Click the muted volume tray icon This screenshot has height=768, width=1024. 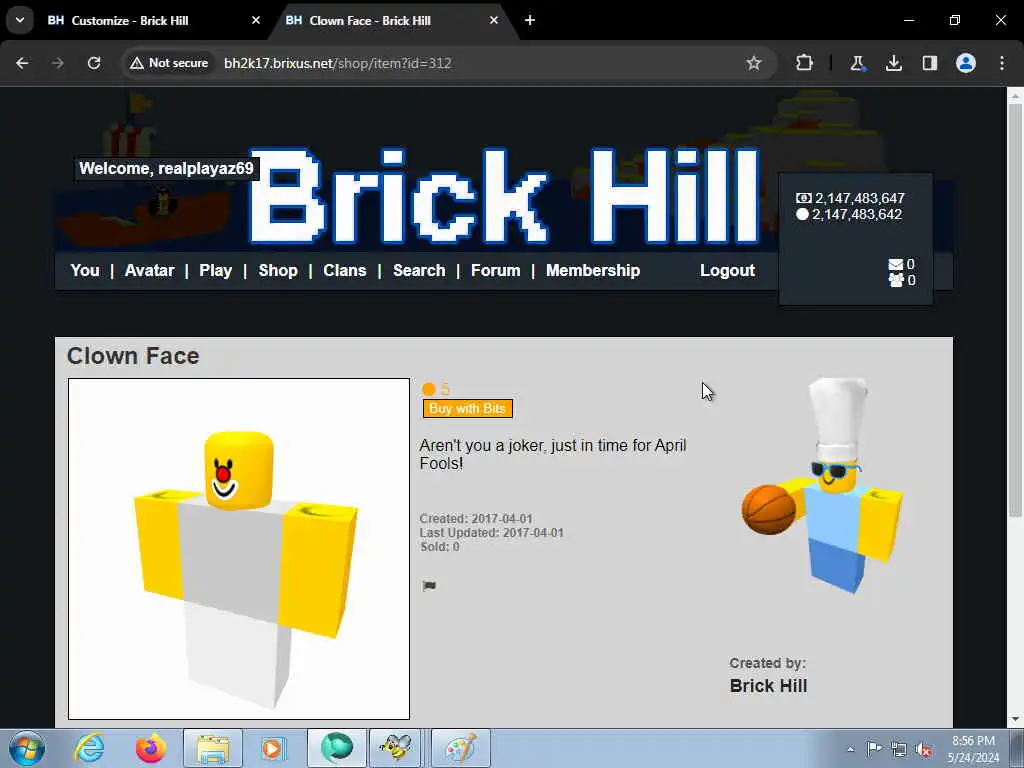point(923,750)
